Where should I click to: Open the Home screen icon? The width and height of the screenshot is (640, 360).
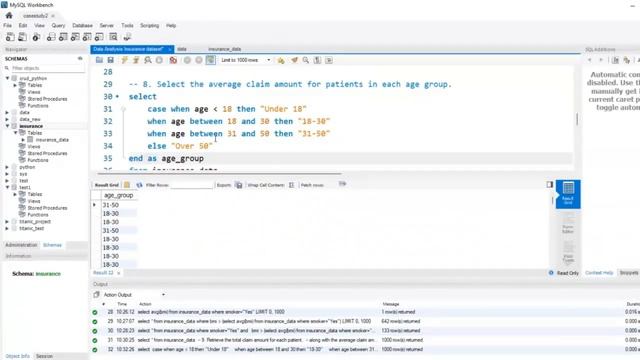[x=9, y=16]
